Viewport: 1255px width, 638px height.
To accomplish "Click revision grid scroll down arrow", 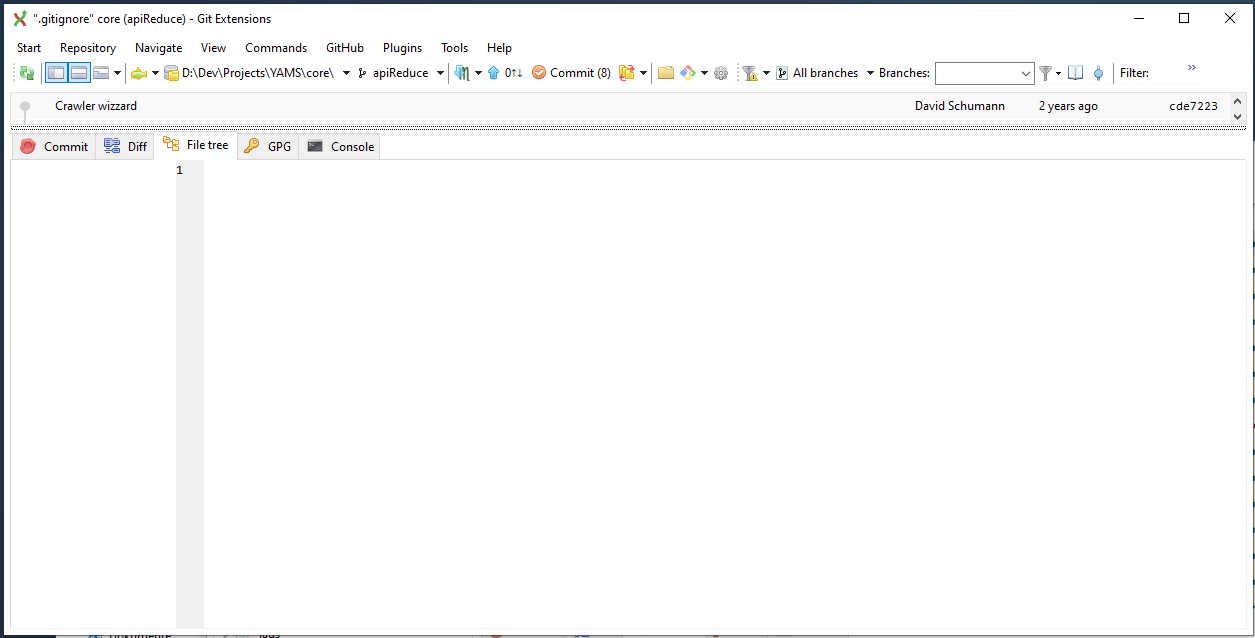I will [x=1238, y=117].
